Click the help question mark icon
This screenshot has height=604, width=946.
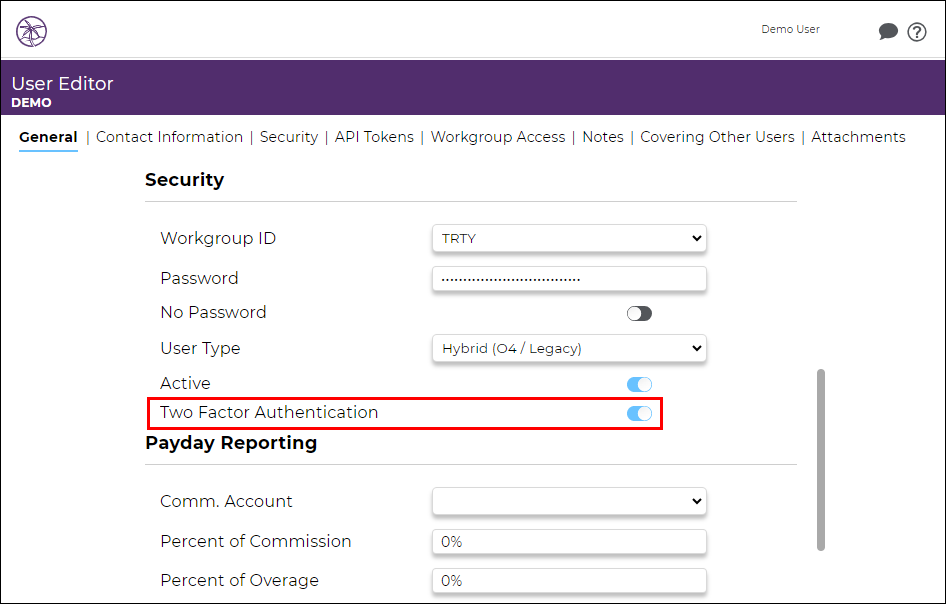coord(917,31)
